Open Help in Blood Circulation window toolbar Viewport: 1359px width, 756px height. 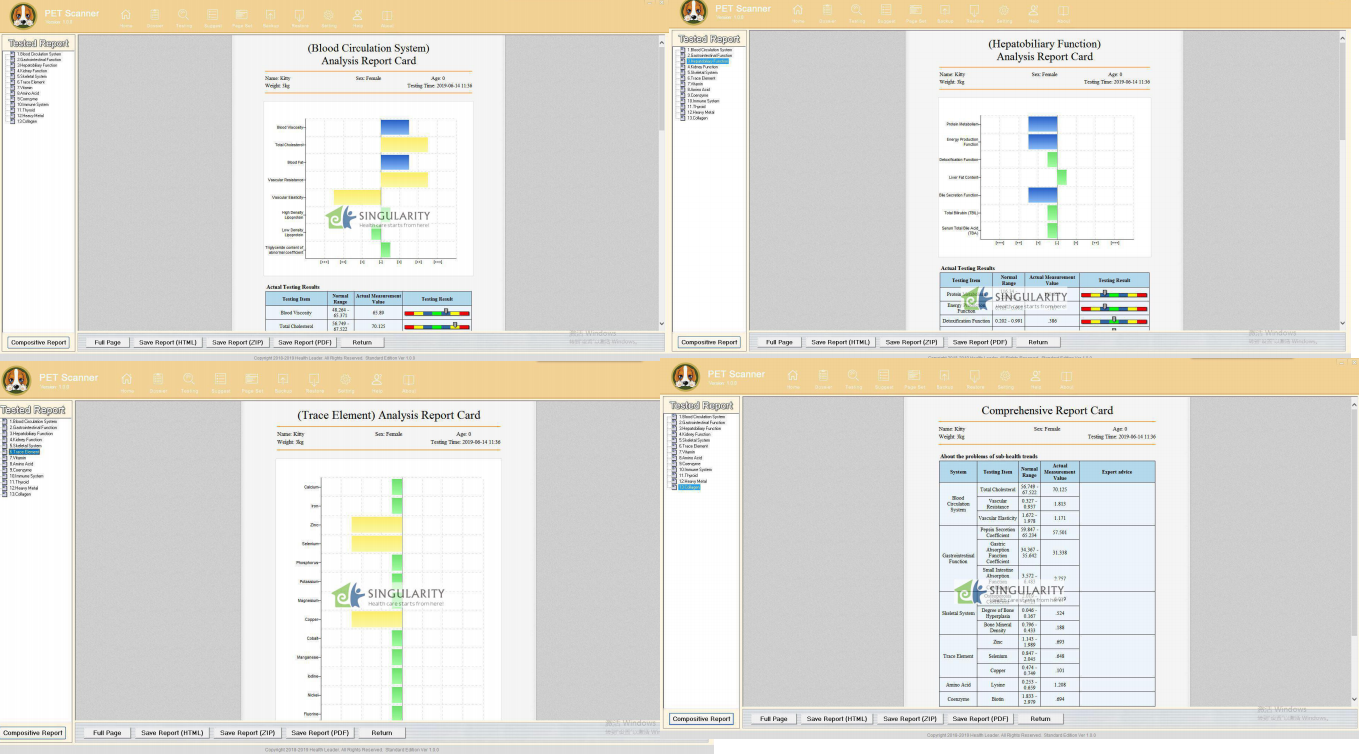pyautogui.click(x=359, y=16)
